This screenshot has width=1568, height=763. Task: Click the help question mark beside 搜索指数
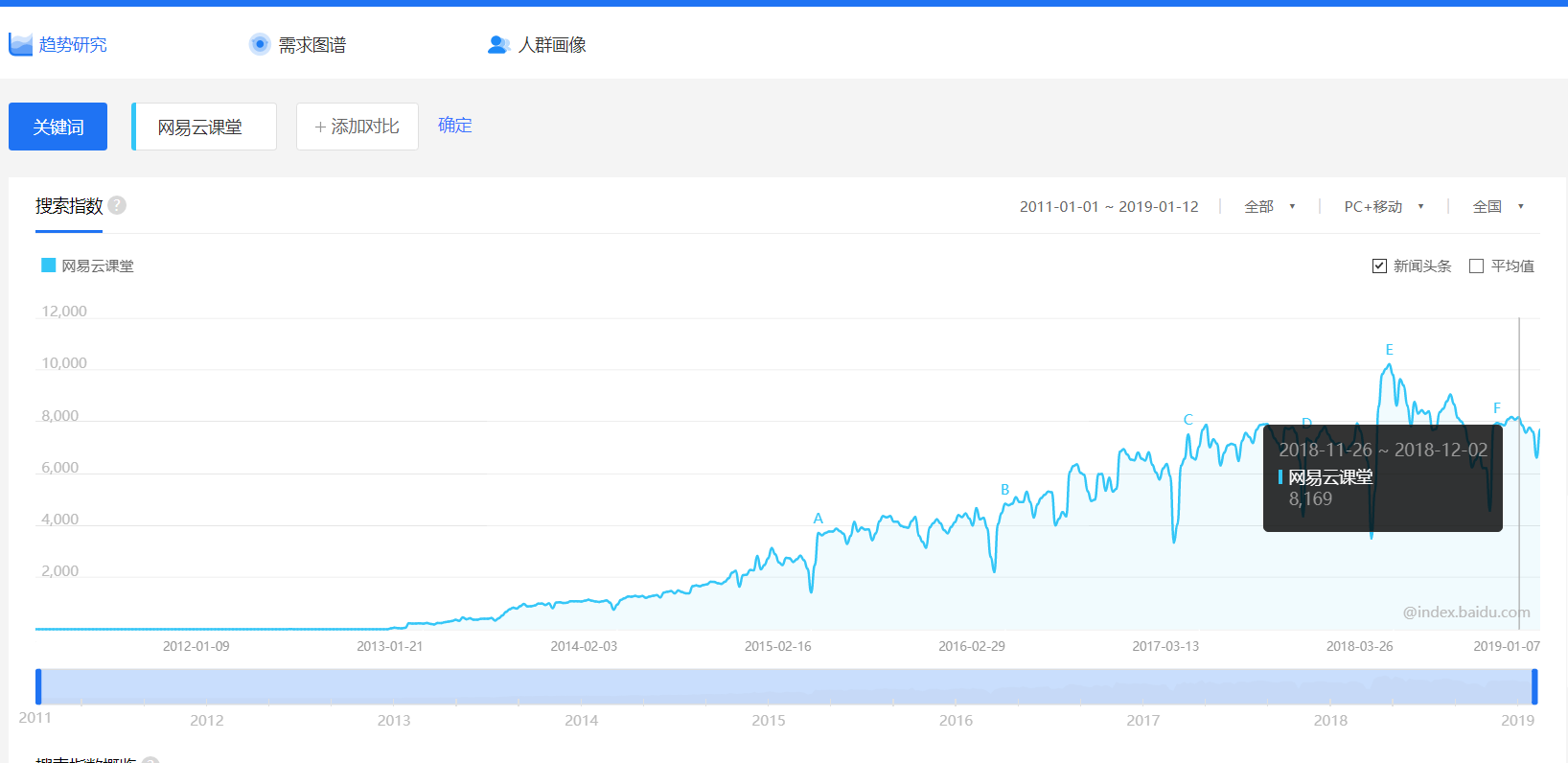(117, 205)
